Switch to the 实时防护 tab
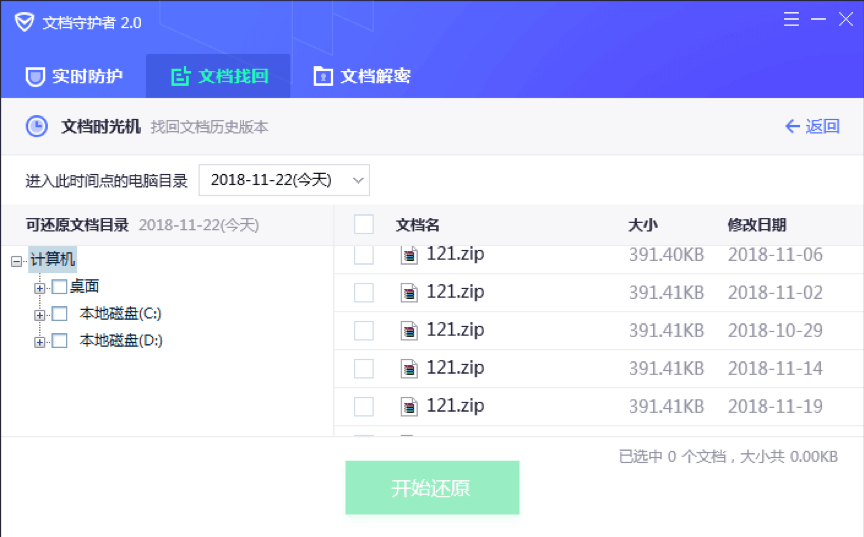The image size is (864, 537). 74,76
